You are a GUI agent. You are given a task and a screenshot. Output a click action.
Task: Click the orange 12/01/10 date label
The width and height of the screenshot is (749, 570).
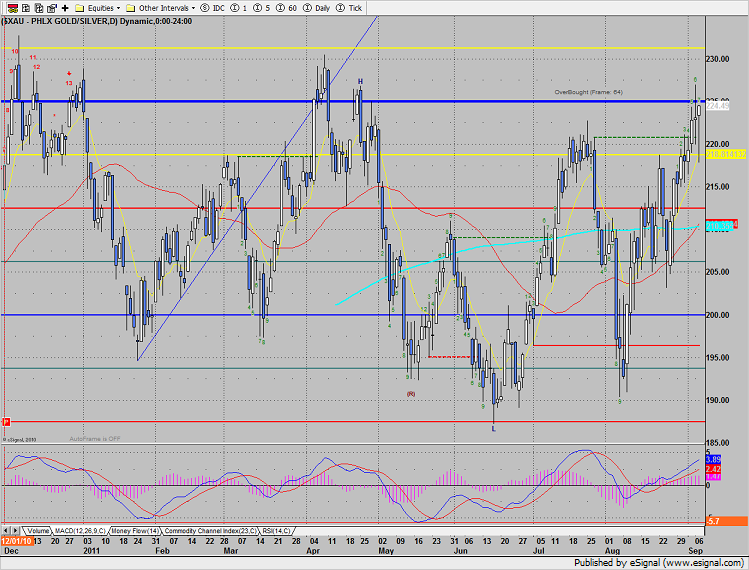click(x=17, y=541)
